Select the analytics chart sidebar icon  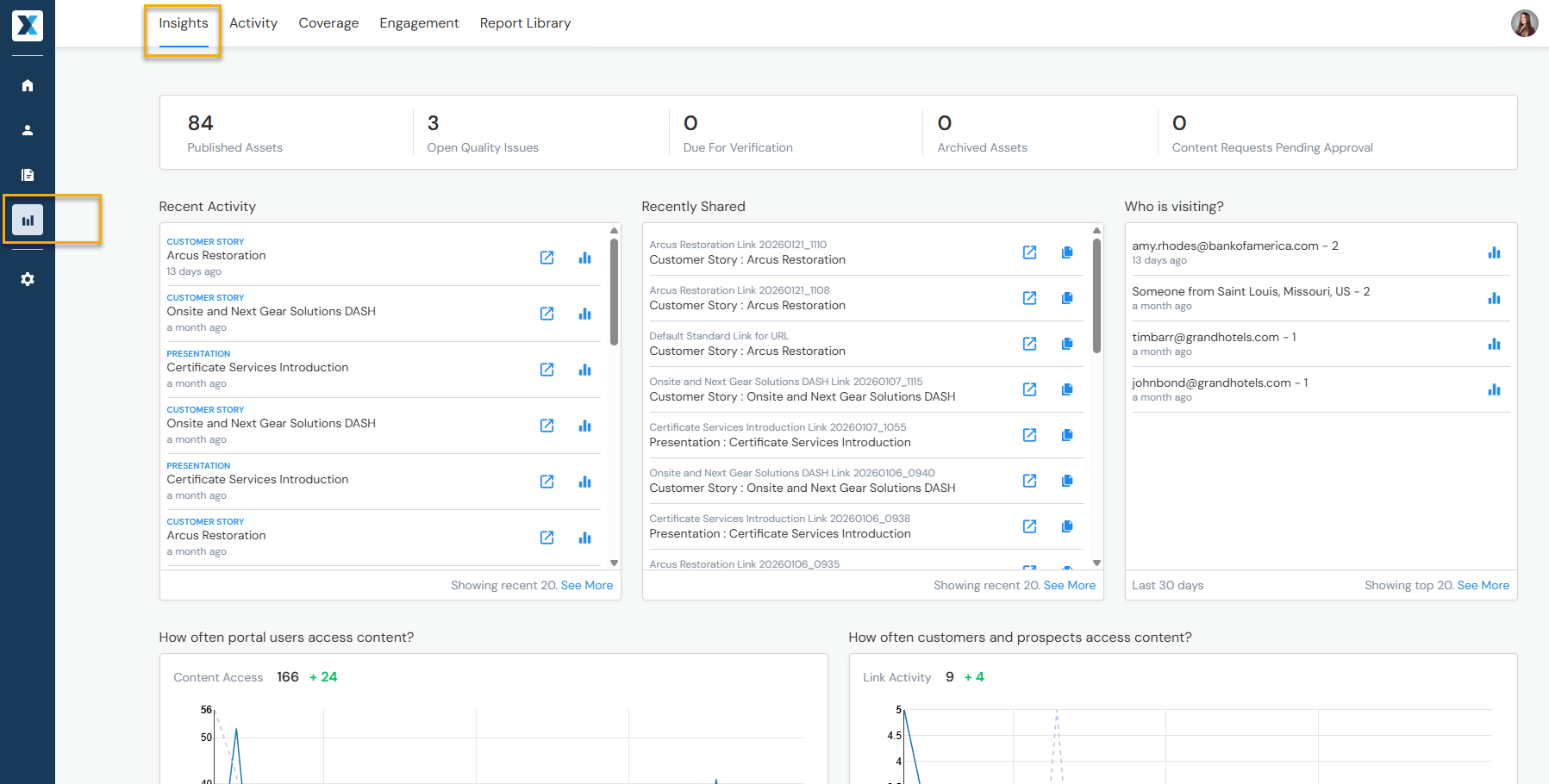coord(28,221)
